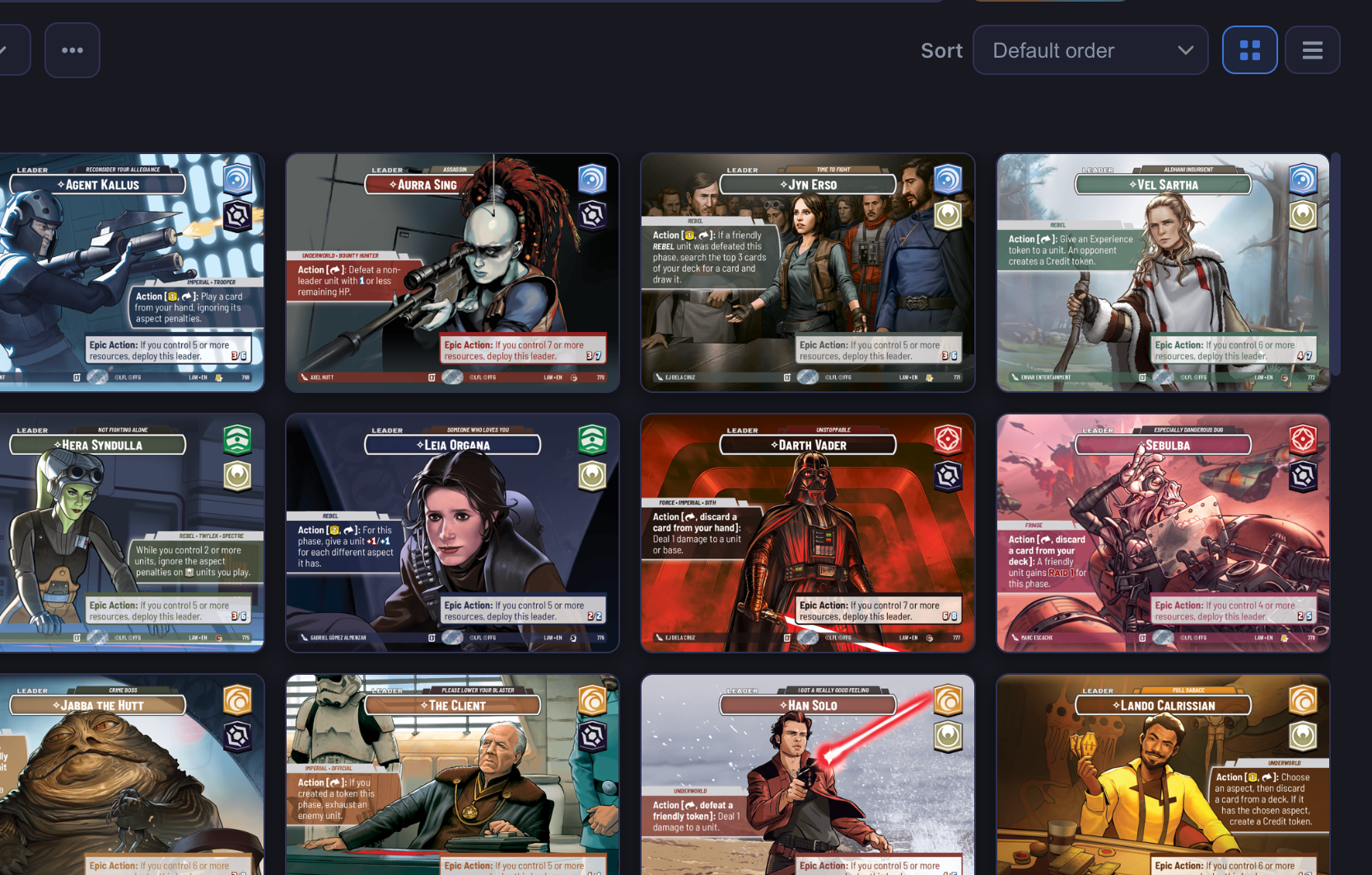Click the Sort dropdown chevron arrow
Viewport: 1372px width, 875px height.
click(1185, 50)
